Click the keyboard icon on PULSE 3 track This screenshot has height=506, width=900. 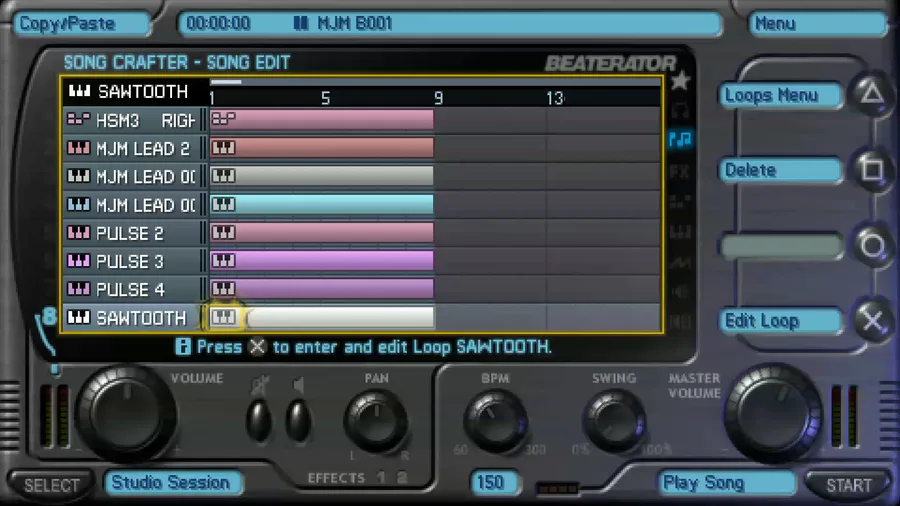click(x=79, y=262)
